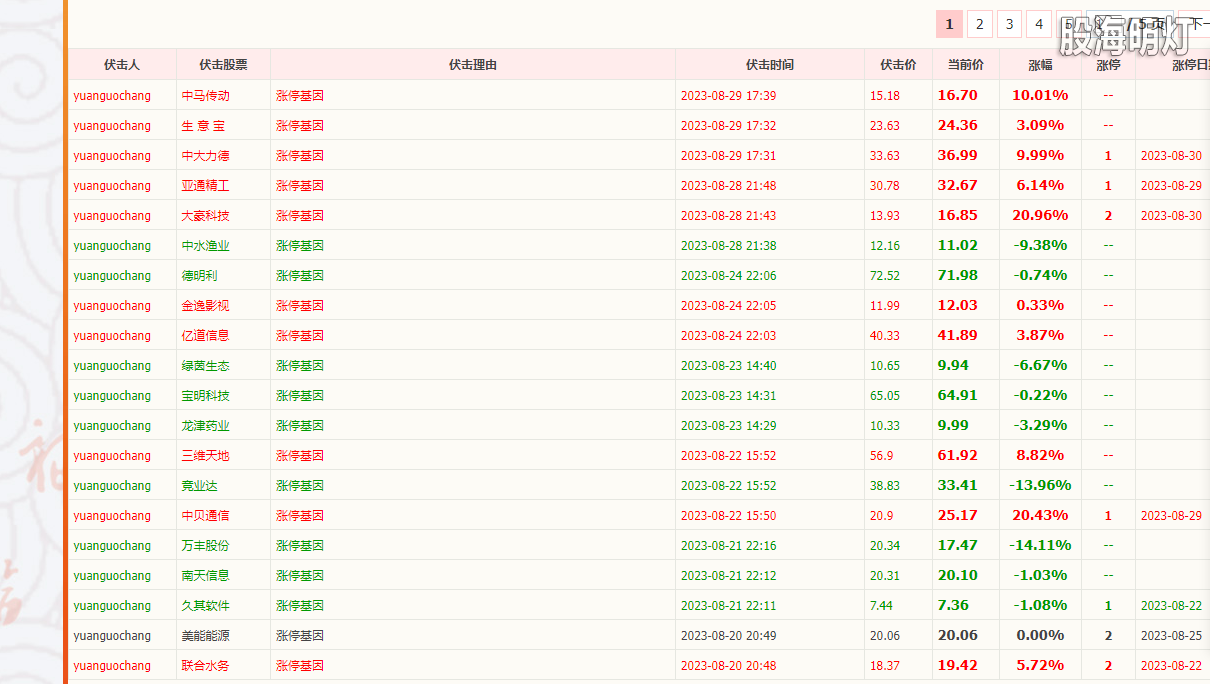The width and height of the screenshot is (1210, 684).
Task: Select time 2023-08-24 22:06
Action: [x=729, y=276]
